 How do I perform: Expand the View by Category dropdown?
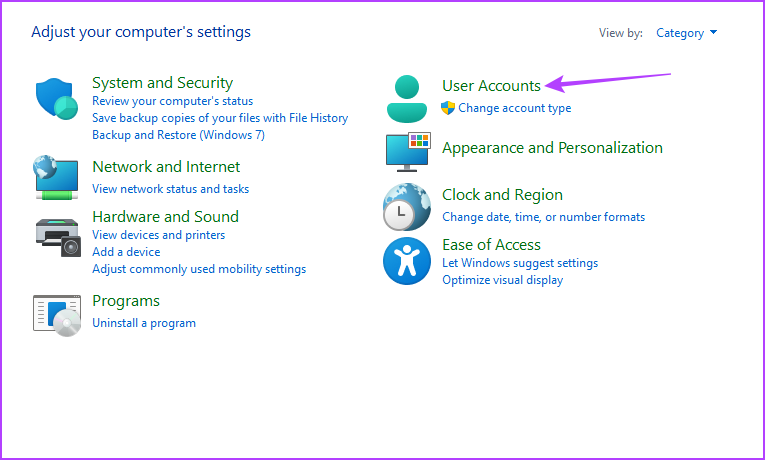(x=686, y=33)
